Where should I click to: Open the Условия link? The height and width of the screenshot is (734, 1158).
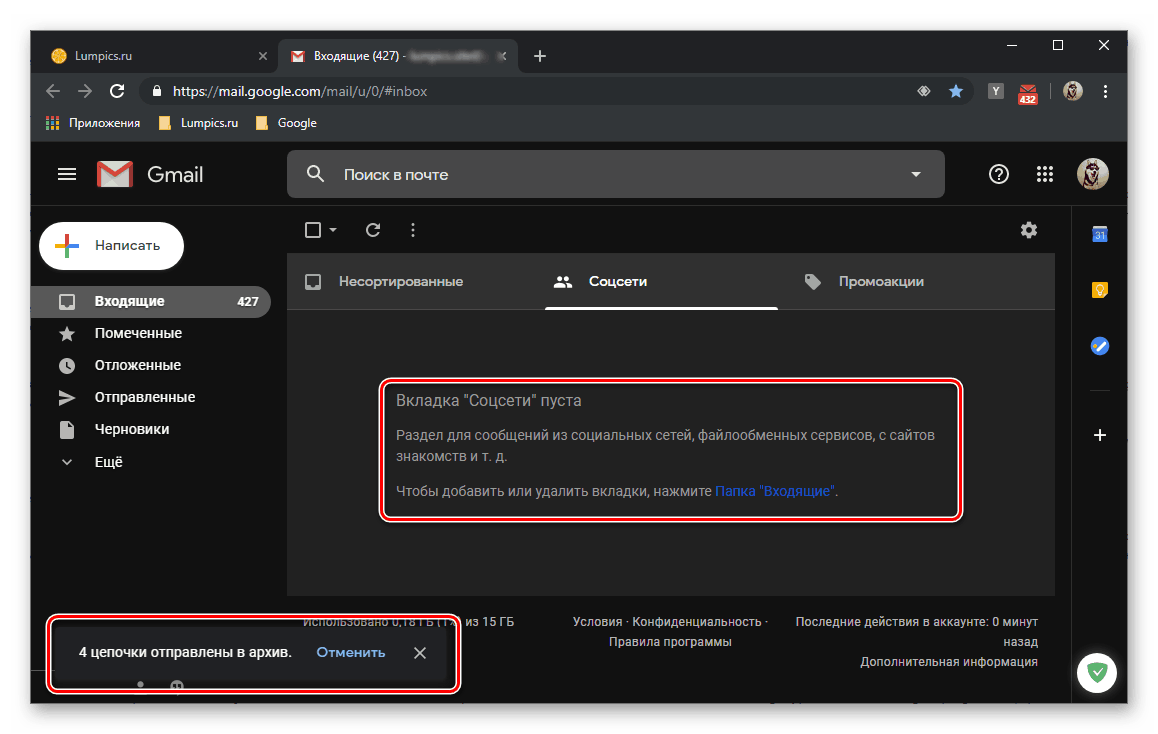(597, 622)
